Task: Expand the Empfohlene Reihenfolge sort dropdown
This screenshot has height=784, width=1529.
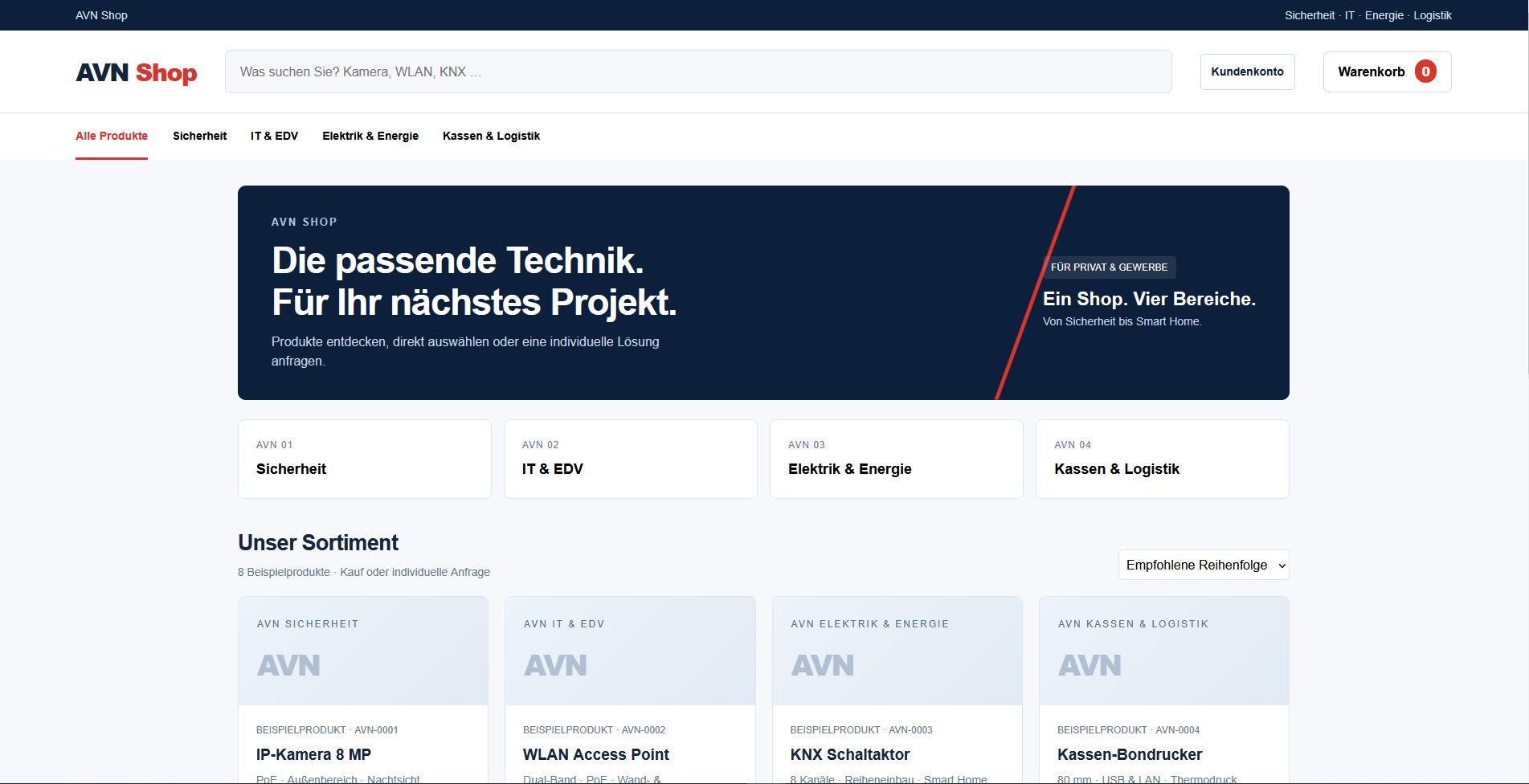Action: click(x=1204, y=565)
